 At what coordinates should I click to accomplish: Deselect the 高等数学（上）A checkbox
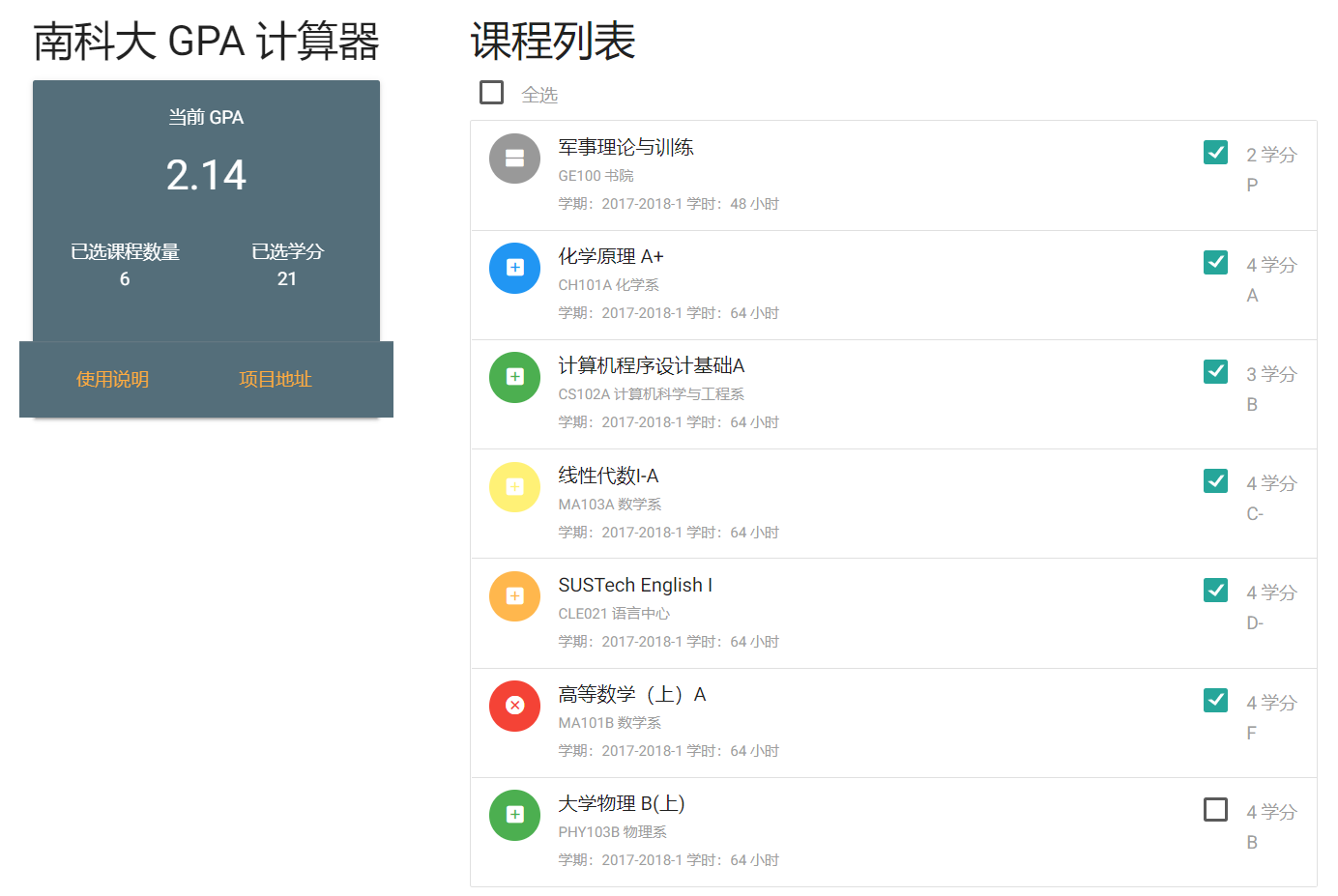tap(1216, 700)
